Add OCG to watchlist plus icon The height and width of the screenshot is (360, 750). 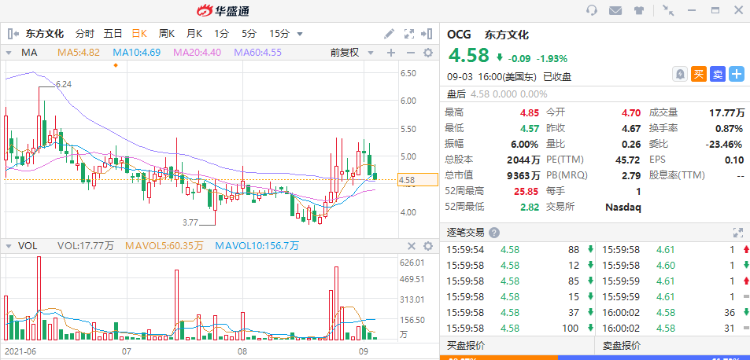pyautogui.click(x=737, y=74)
